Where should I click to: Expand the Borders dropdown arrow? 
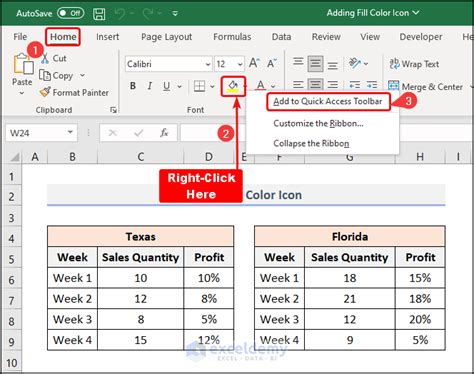(x=212, y=87)
